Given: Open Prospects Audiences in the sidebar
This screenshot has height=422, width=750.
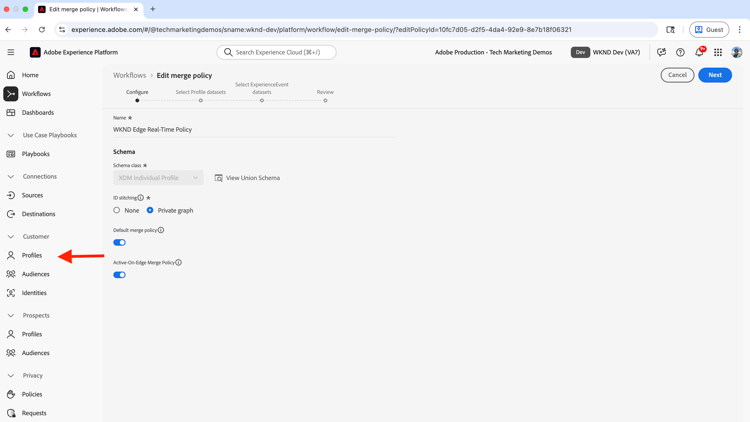Looking at the screenshot, I should point(35,353).
